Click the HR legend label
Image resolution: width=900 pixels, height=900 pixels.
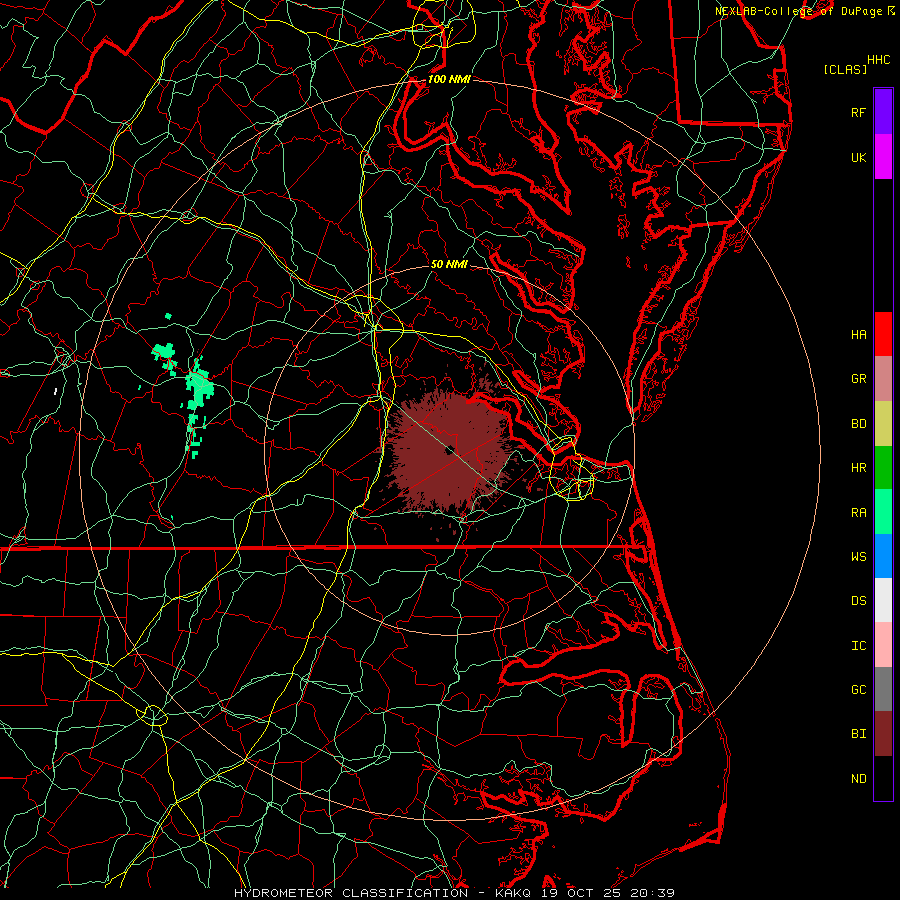(858, 468)
